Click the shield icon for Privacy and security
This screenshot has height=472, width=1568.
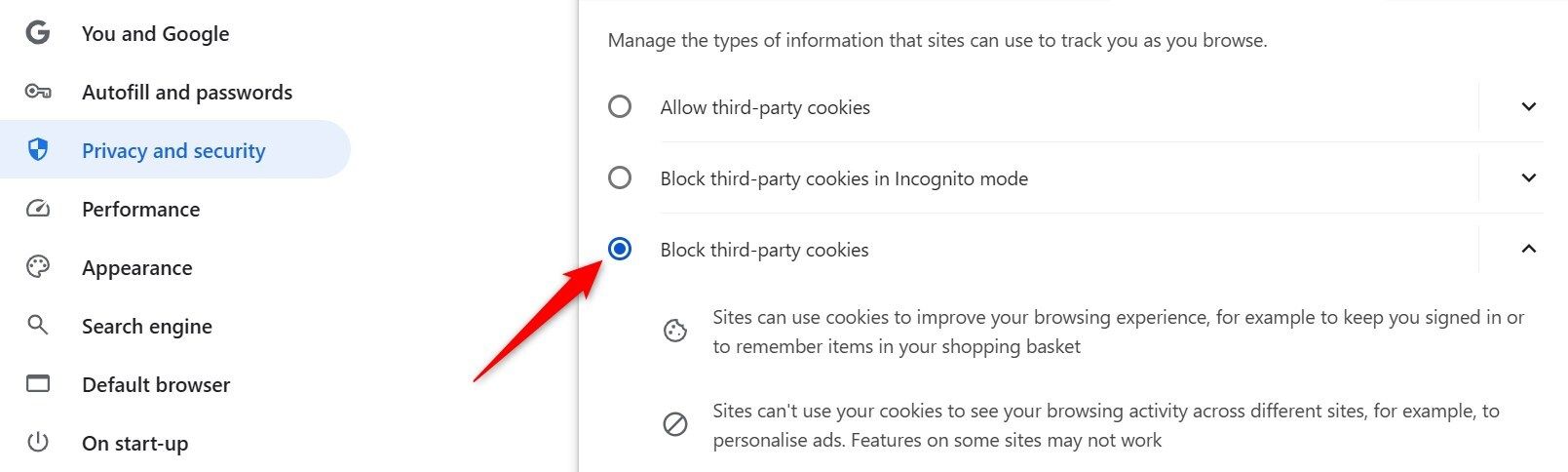point(38,150)
